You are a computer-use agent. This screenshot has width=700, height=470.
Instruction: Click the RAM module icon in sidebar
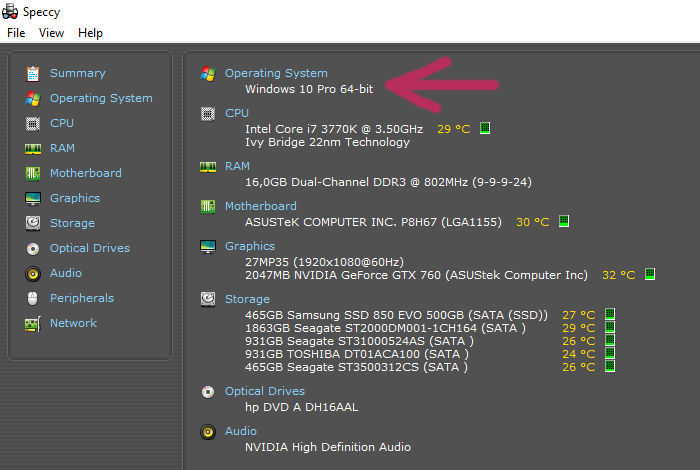33,148
